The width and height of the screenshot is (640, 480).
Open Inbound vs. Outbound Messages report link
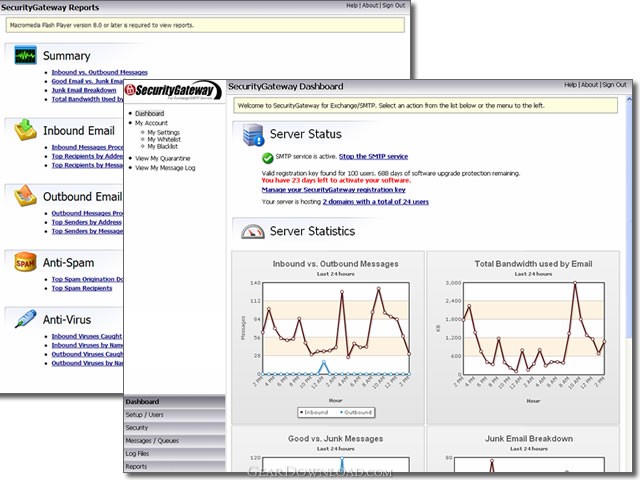99,72
